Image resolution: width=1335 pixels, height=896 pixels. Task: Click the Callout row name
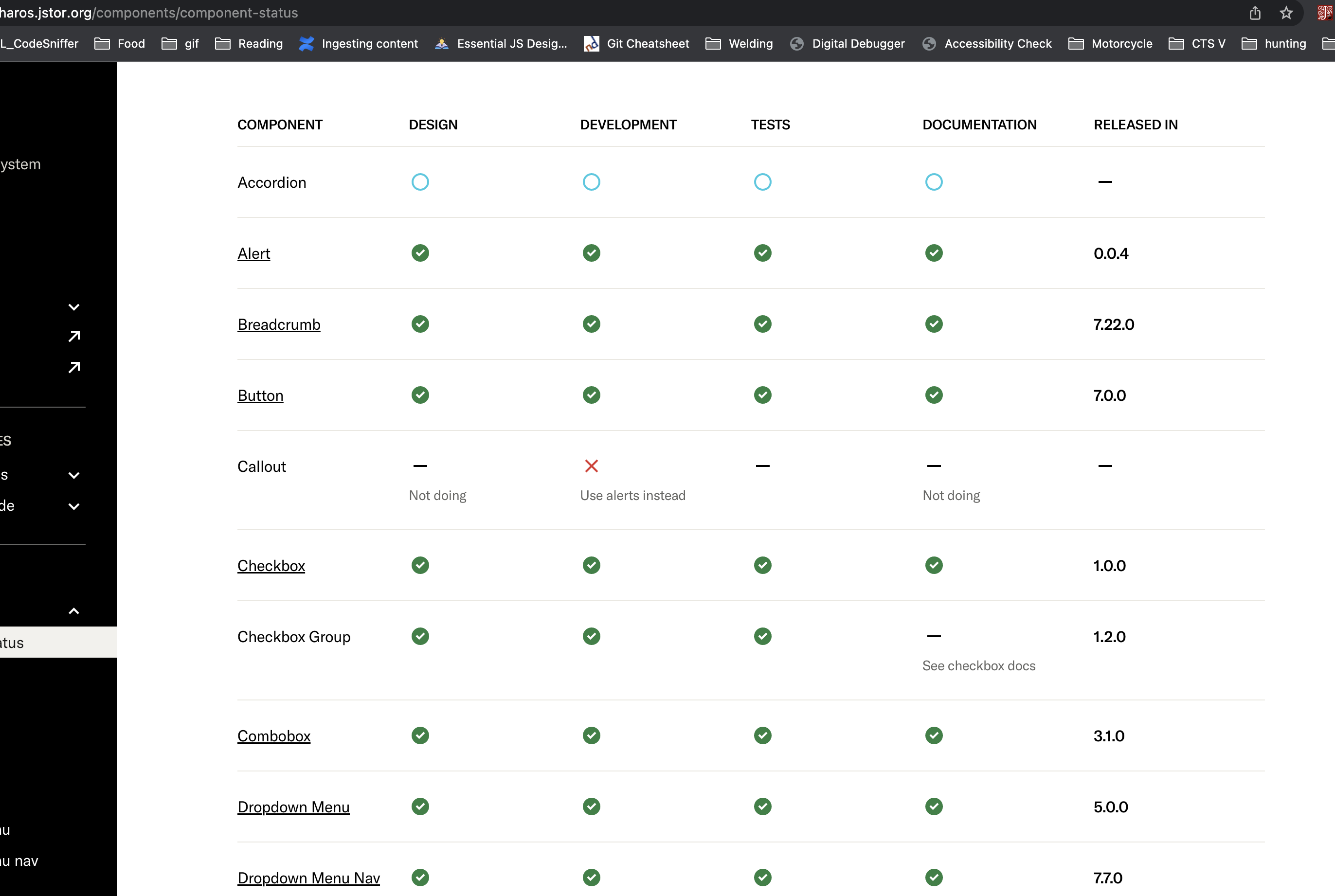pos(262,466)
